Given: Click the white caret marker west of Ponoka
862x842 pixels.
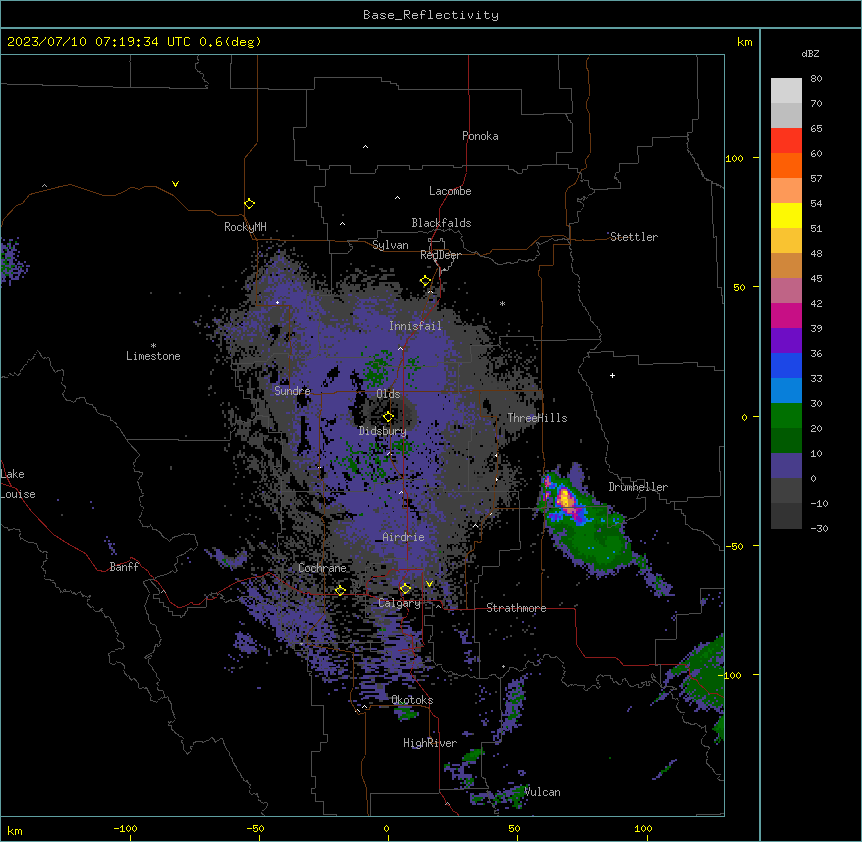Looking at the screenshot, I should point(365,147).
